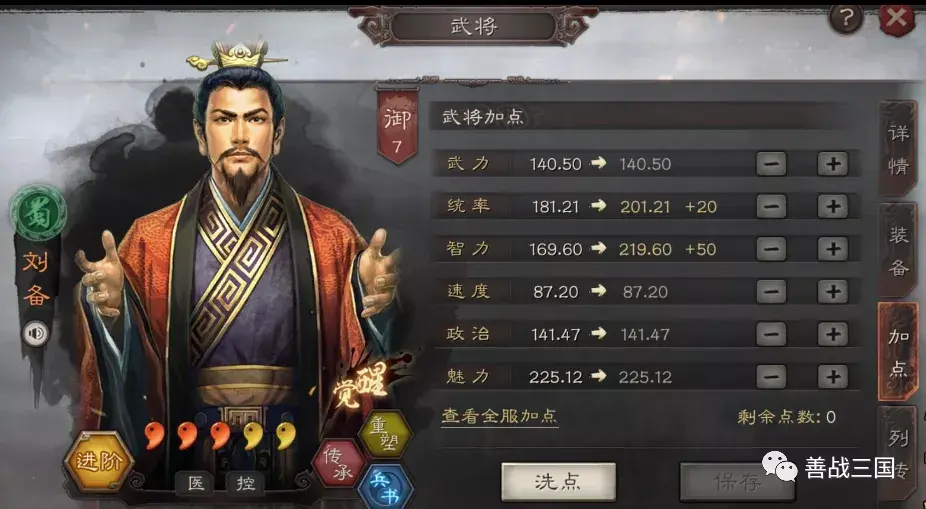Viewport: 926px width, 509px height.
Task: Switch to the 装备 equipment tab
Action: [898, 250]
